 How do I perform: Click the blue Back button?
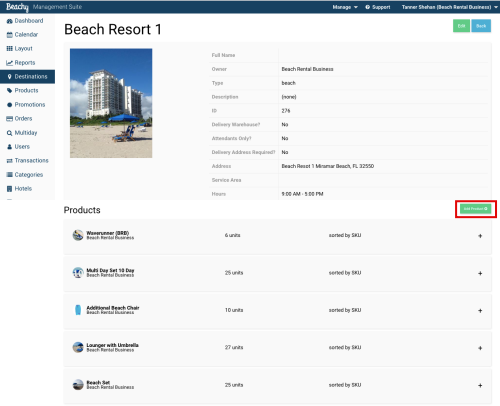[x=481, y=26]
